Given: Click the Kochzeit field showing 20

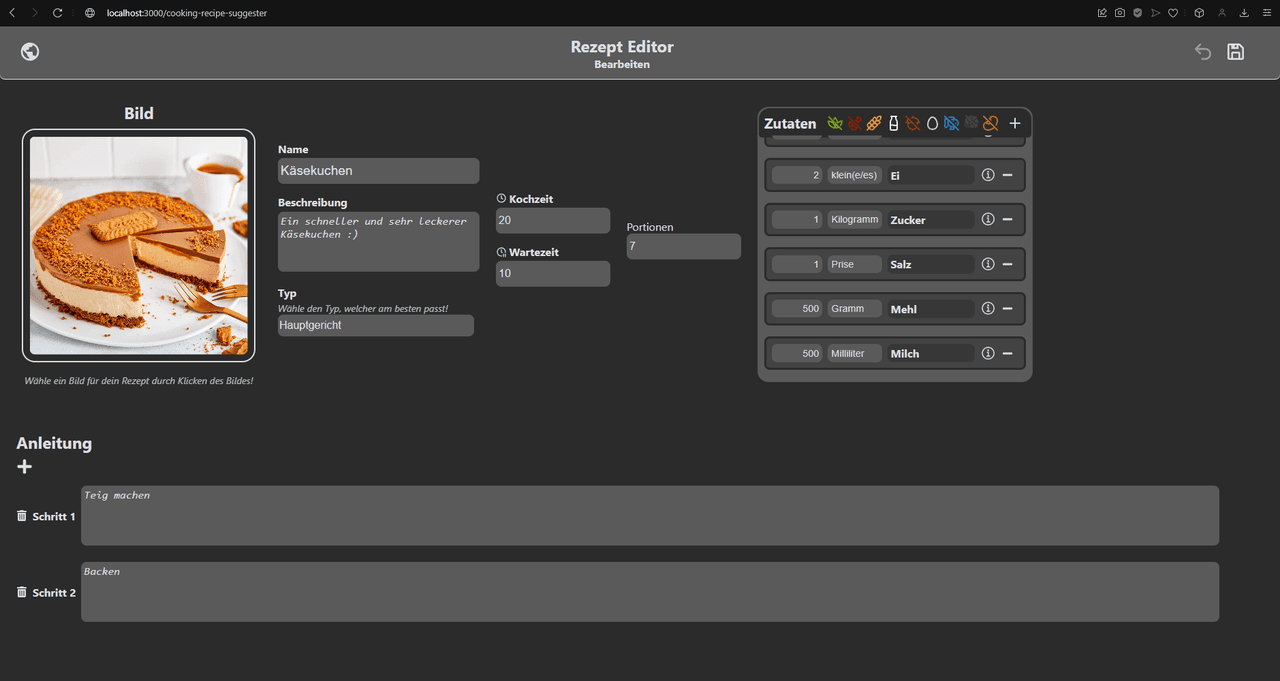Looking at the screenshot, I should click(x=552, y=220).
